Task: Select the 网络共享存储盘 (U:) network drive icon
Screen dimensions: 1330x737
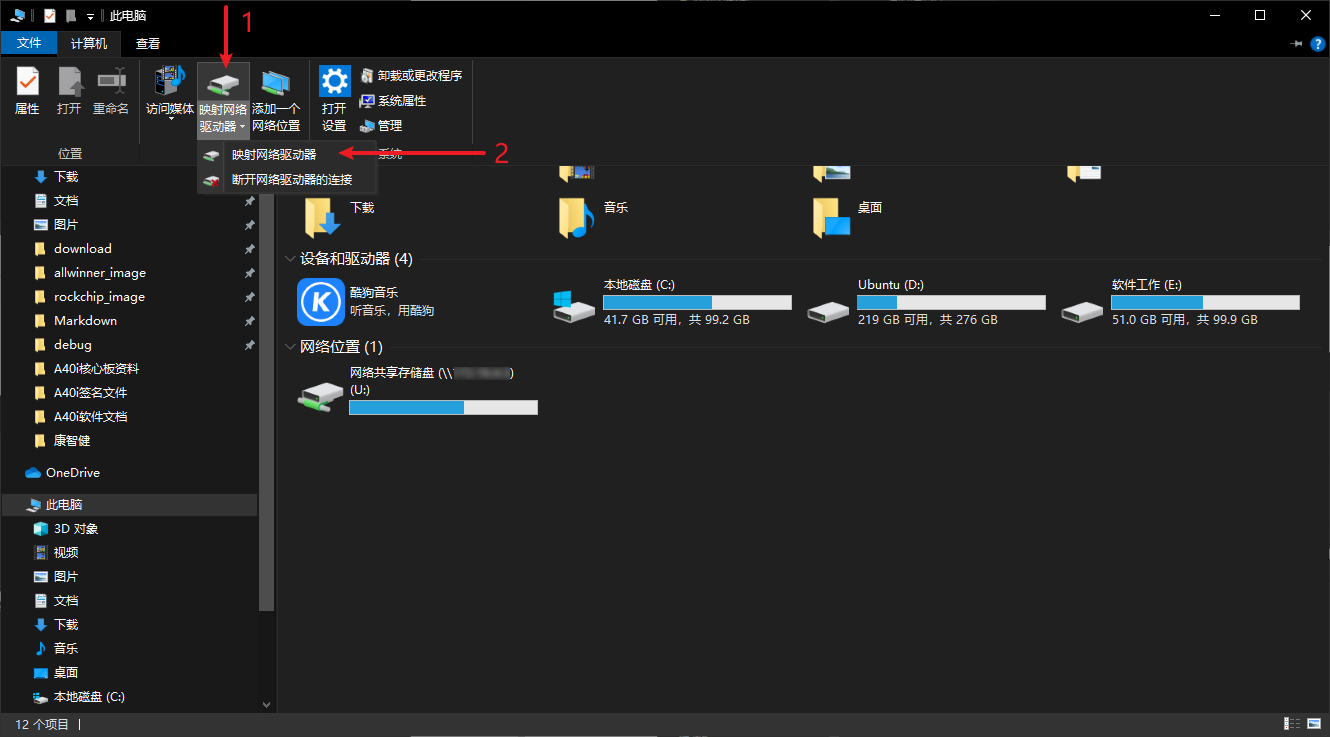Action: (x=320, y=395)
